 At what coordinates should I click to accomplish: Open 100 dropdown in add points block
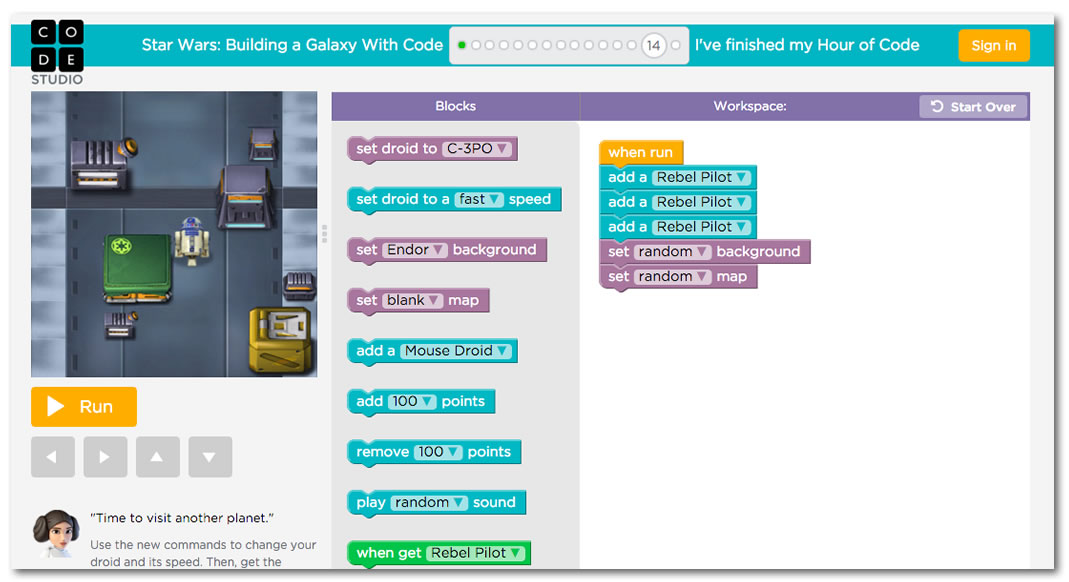coord(412,401)
